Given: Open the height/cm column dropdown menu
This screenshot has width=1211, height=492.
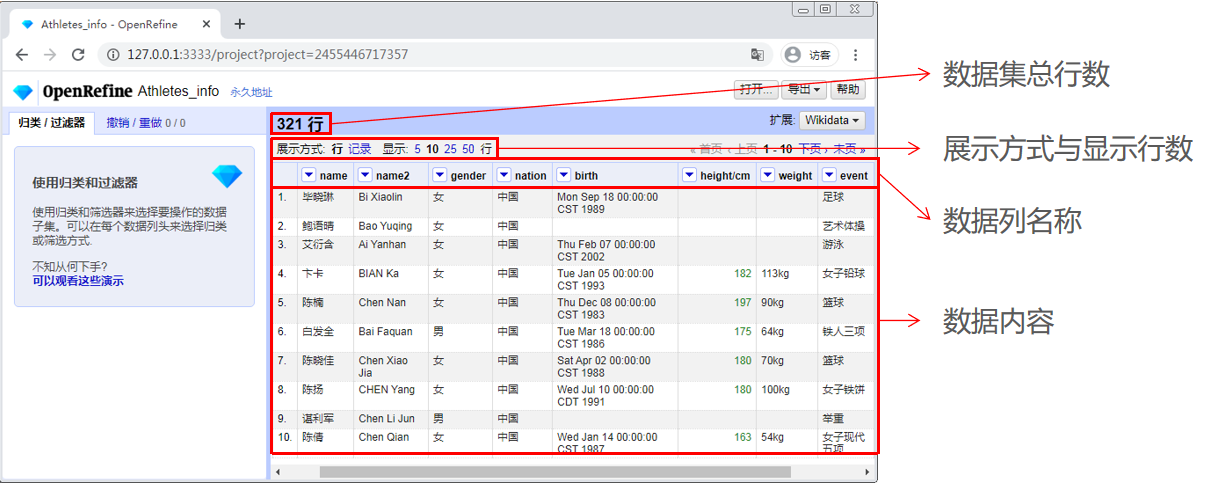Looking at the screenshot, I should point(689,175).
